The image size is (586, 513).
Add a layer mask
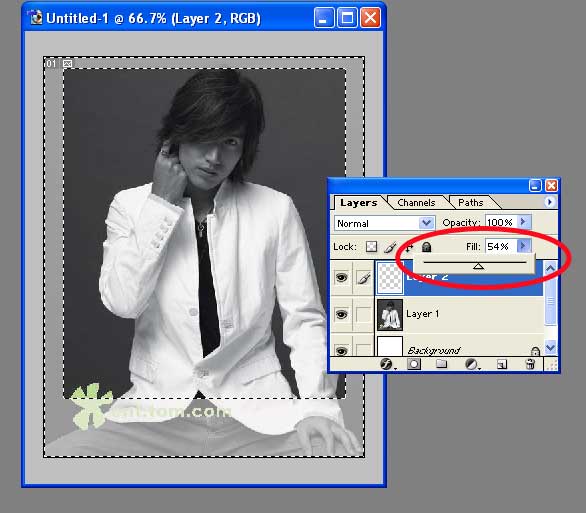point(414,364)
